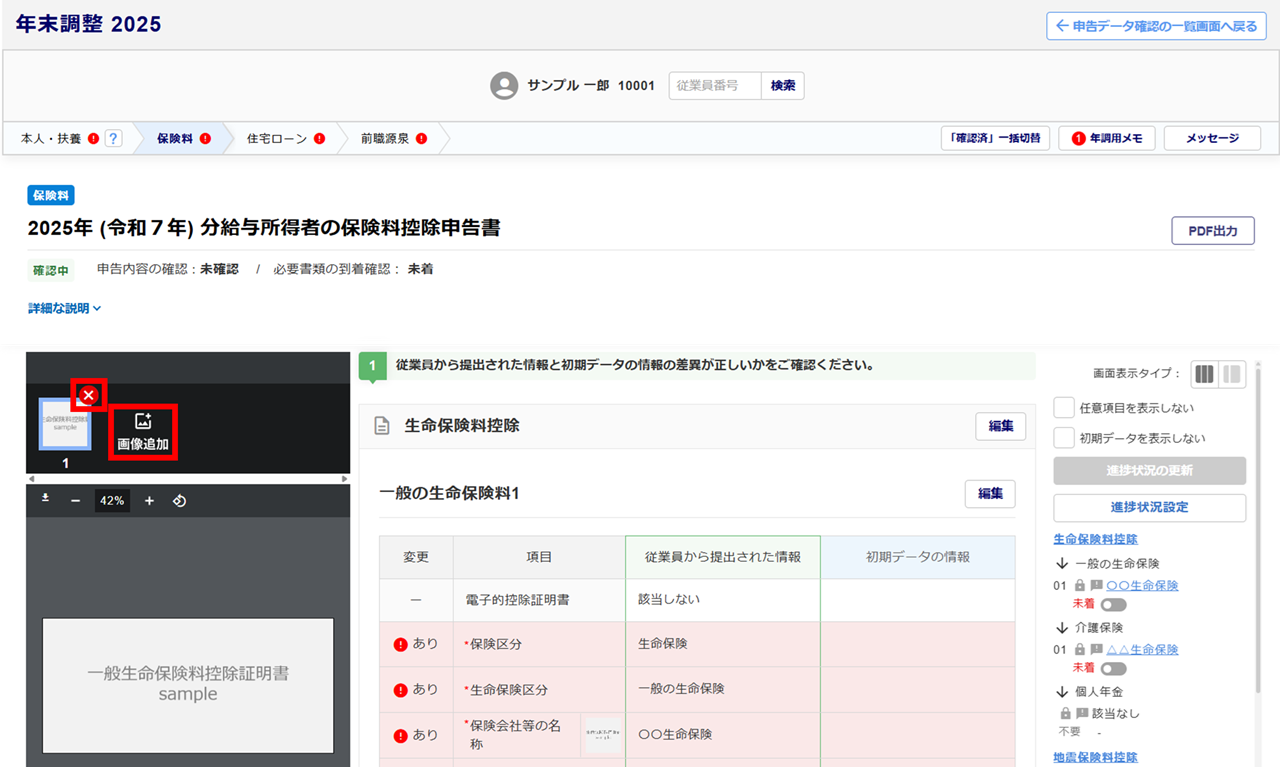The image size is (1280, 767).
Task: Check 任意項目を表示しない checkbox
Action: (1064, 408)
